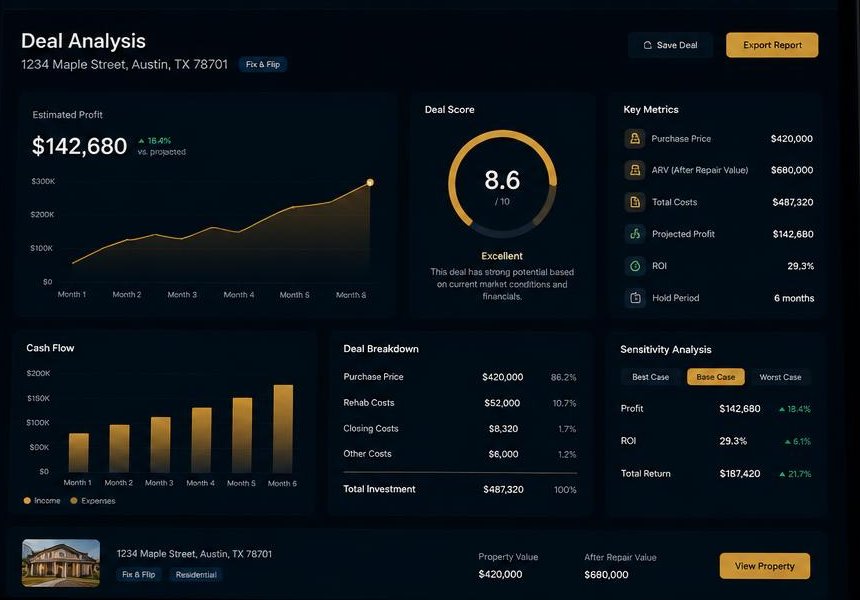This screenshot has width=860, height=600.
Task: Click the Excellent rating label
Action: (x=502, y=256)
